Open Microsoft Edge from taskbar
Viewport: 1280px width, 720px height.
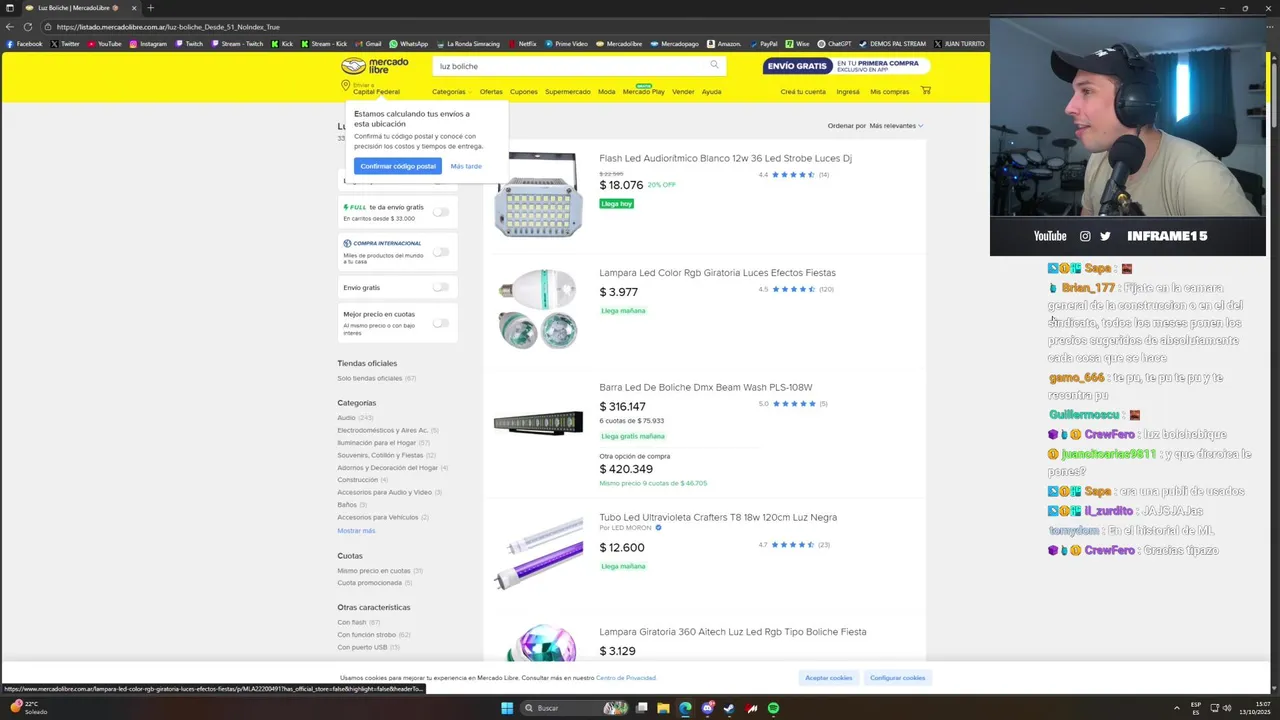coord(685,708)
